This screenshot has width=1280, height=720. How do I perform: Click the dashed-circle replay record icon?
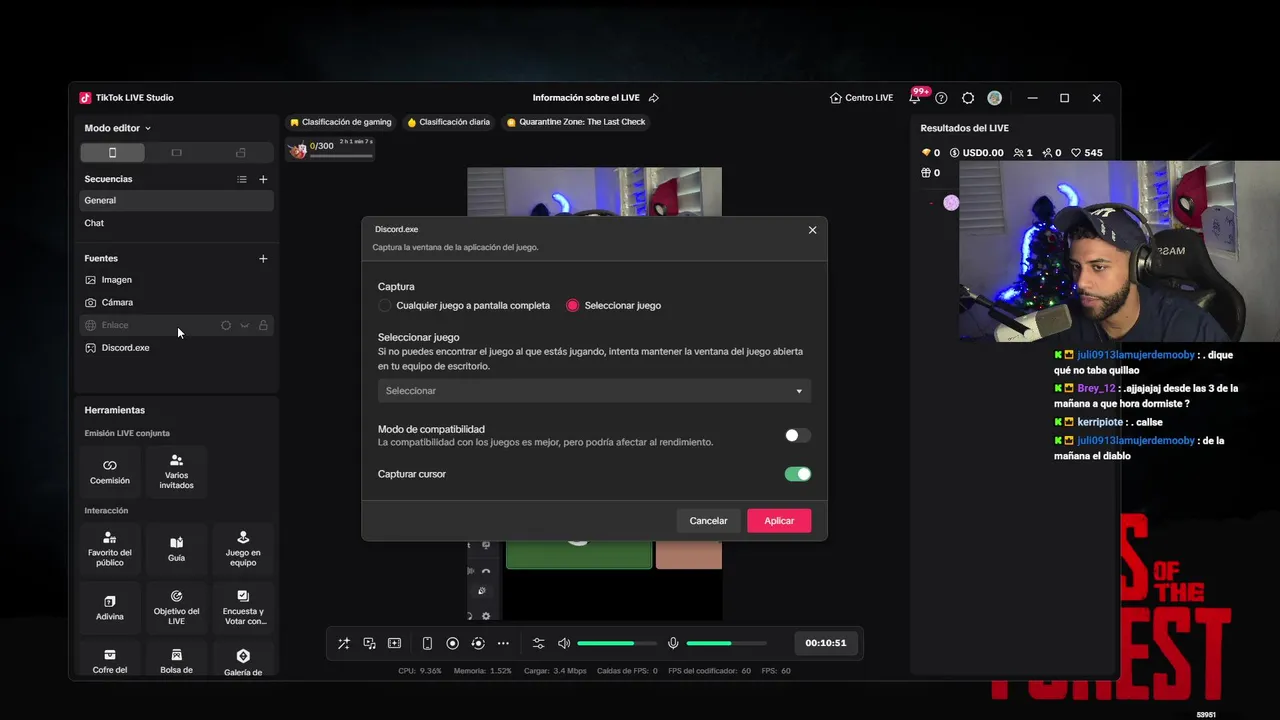[478, 643]
